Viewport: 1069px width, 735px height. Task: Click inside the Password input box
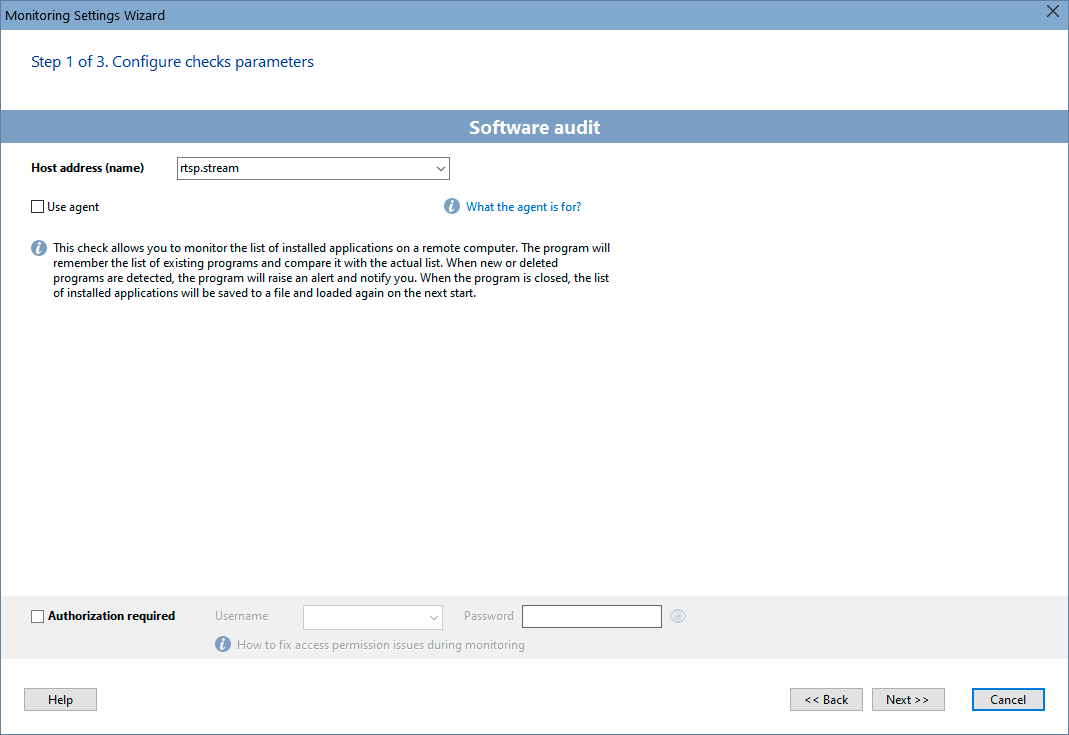pyautogui.click(x=591, y=616)
